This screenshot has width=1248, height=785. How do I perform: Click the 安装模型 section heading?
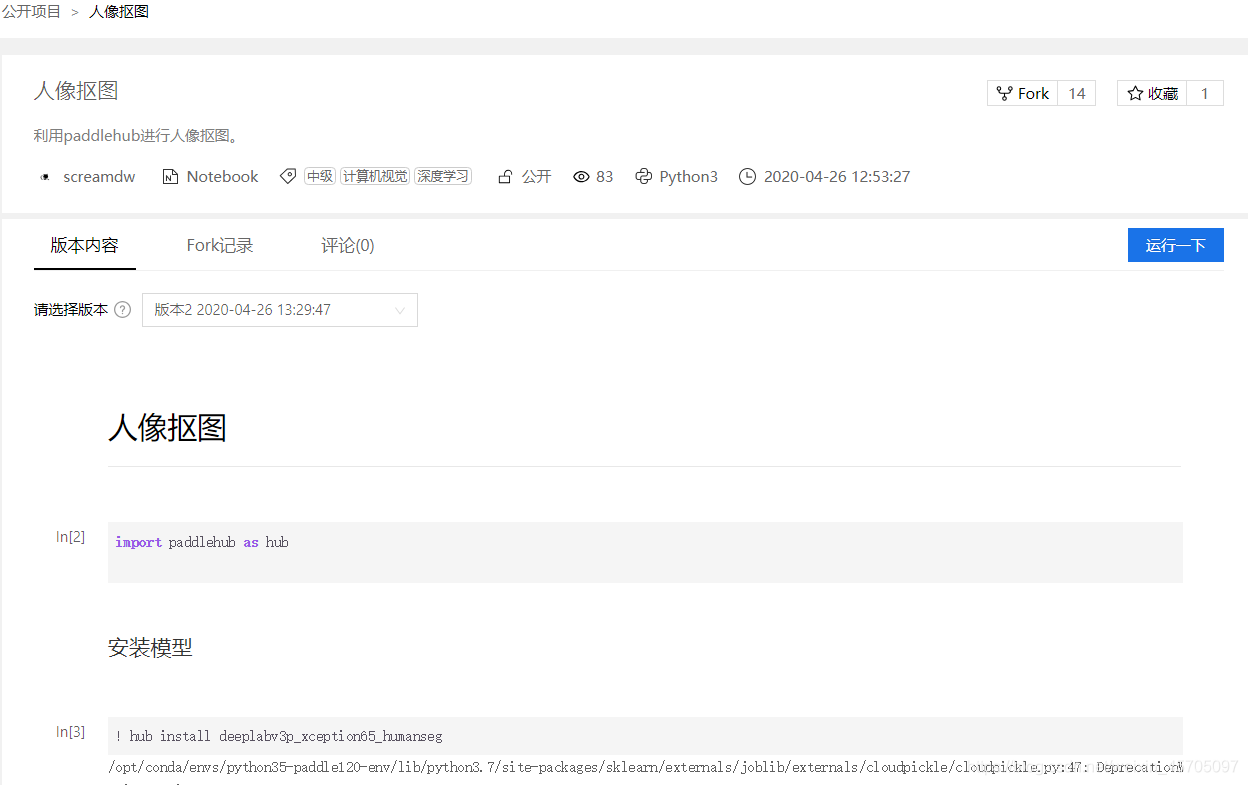[x=150, y=648]
